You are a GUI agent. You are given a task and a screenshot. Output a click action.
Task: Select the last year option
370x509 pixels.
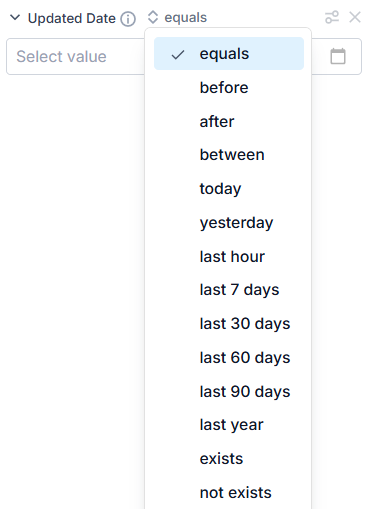click(229, 425)
